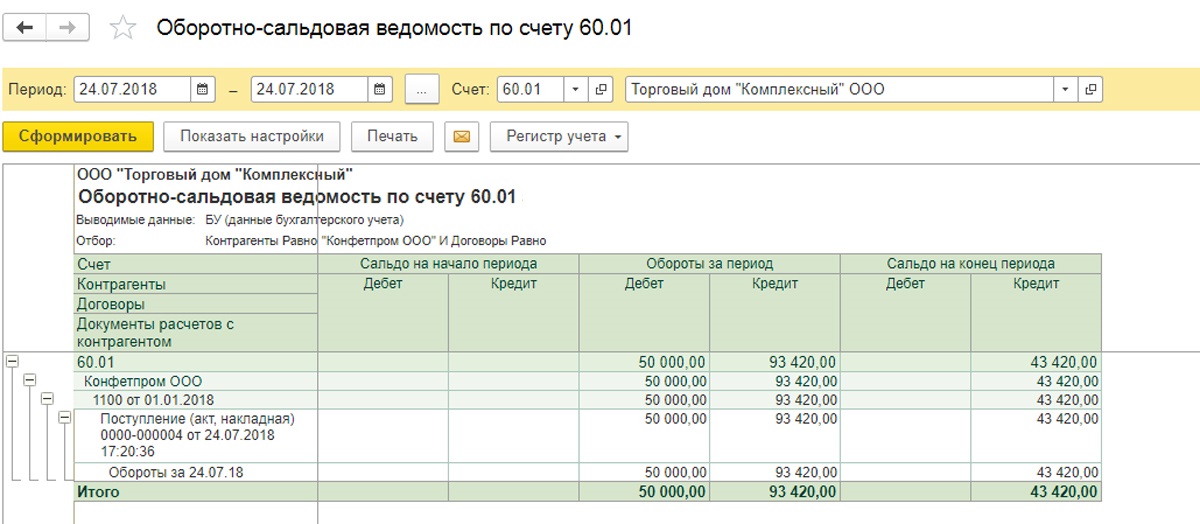
Task: Open period selection with ellipsis button
Action: pyautogui.click(x=421, y=89)
